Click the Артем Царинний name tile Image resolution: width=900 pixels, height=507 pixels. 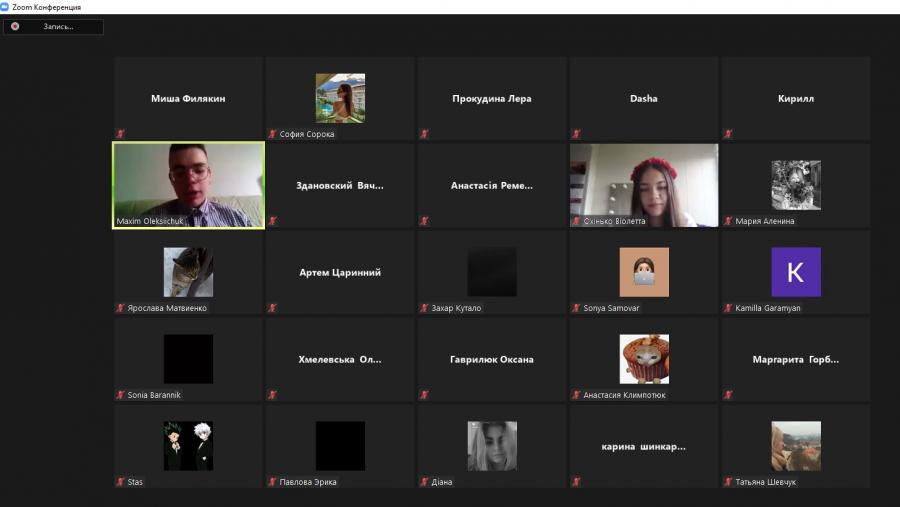click(340, 272)
